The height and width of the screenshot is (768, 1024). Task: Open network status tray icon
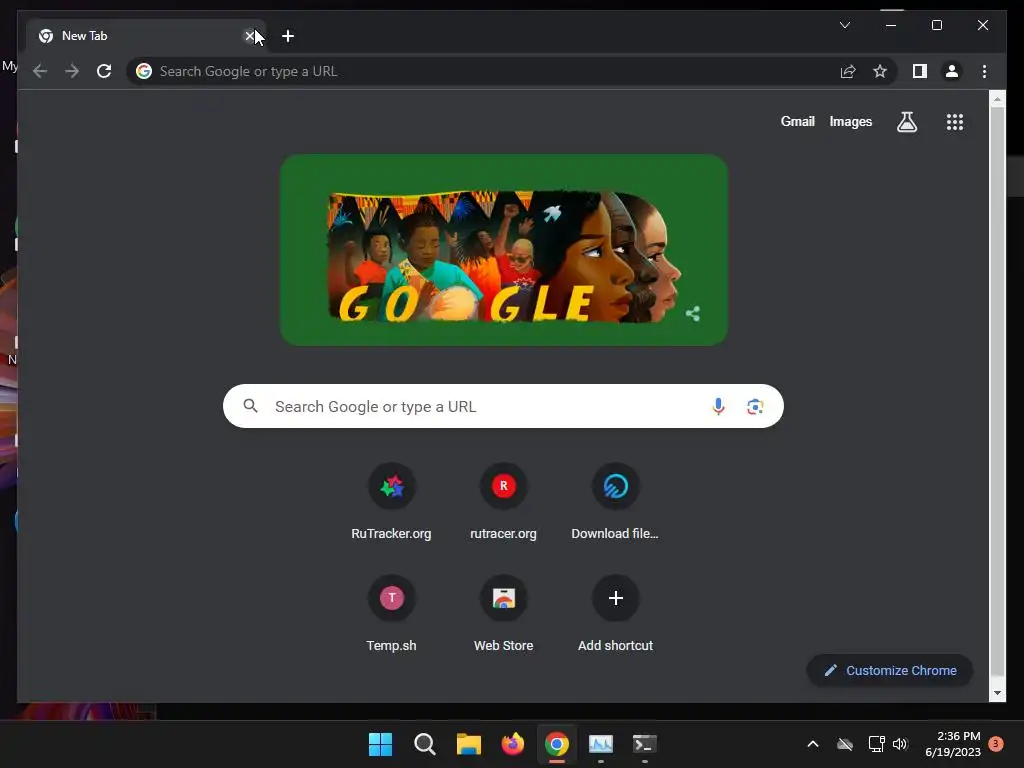click(876, 744)
